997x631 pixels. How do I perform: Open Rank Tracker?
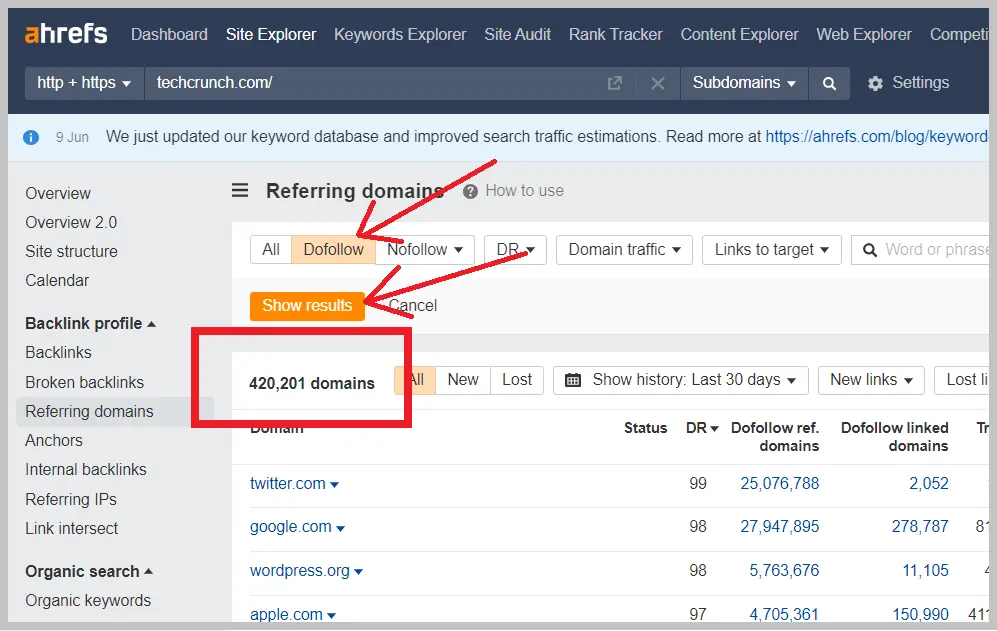(x=615, y=34)
